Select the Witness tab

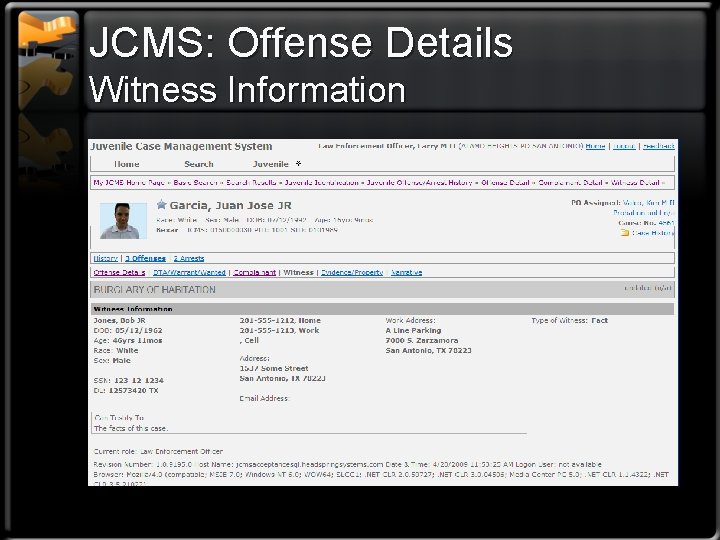tap(298, 272)
